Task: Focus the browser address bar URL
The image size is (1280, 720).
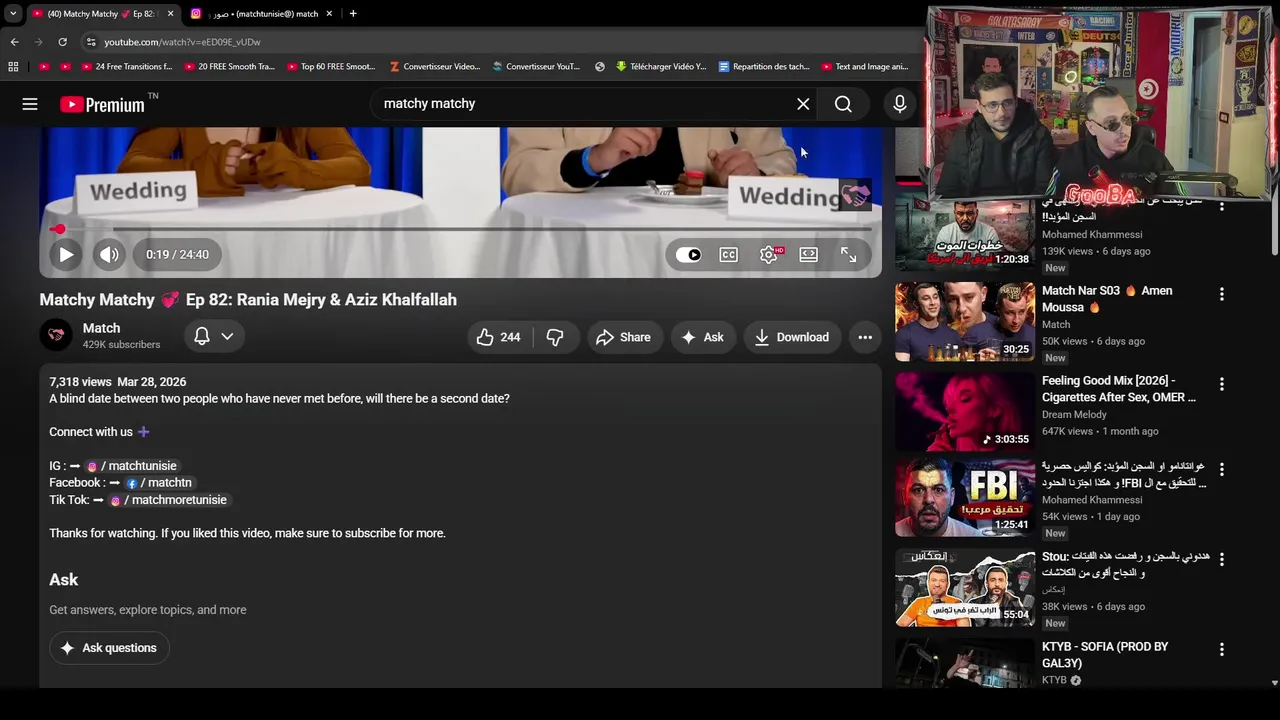Action: tap(182, 42)
